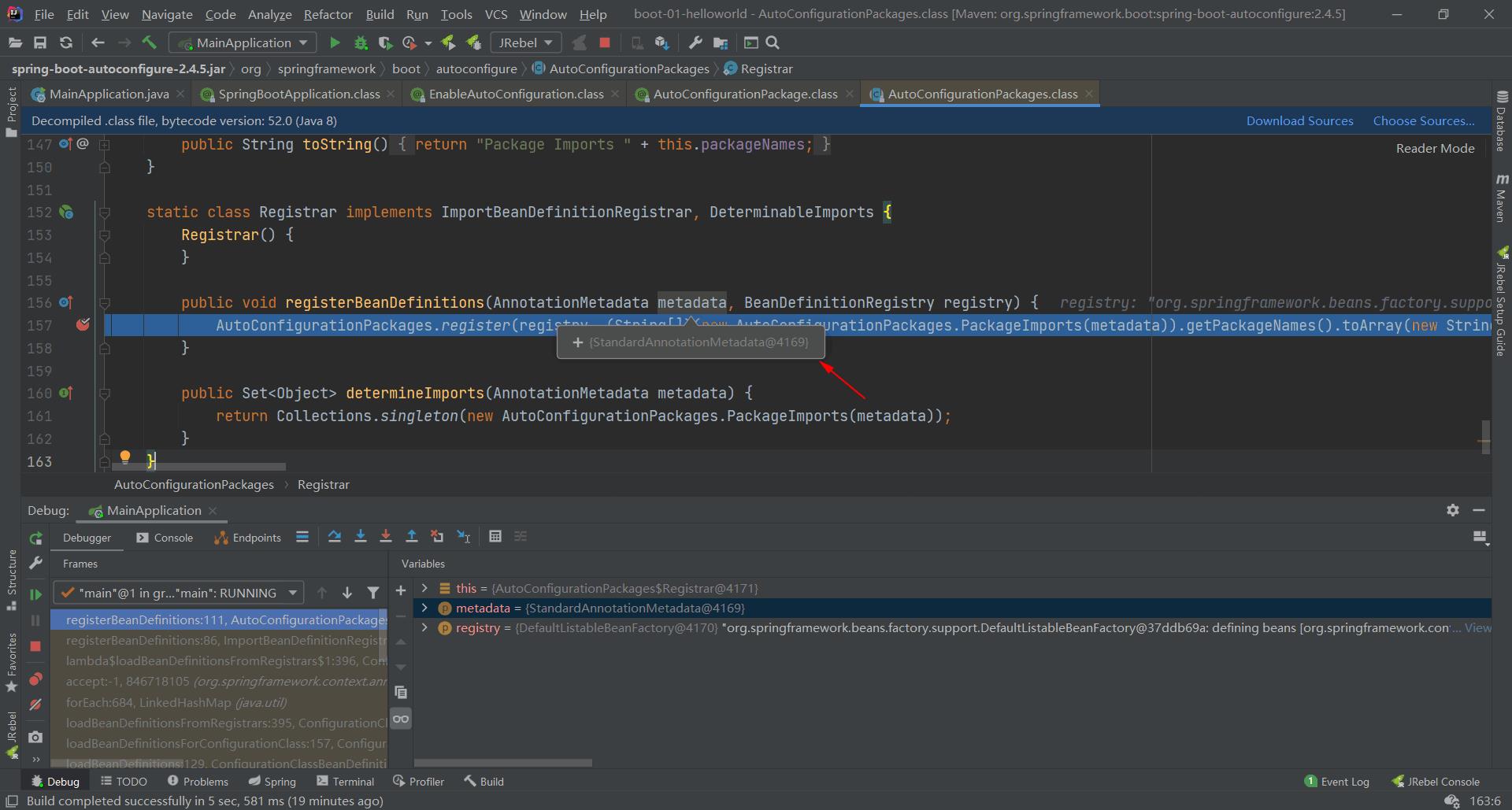Viewport: 1512px width, 810px height.
Task: Open Evaluate Expression calculator icon
Action: point(495,536)
